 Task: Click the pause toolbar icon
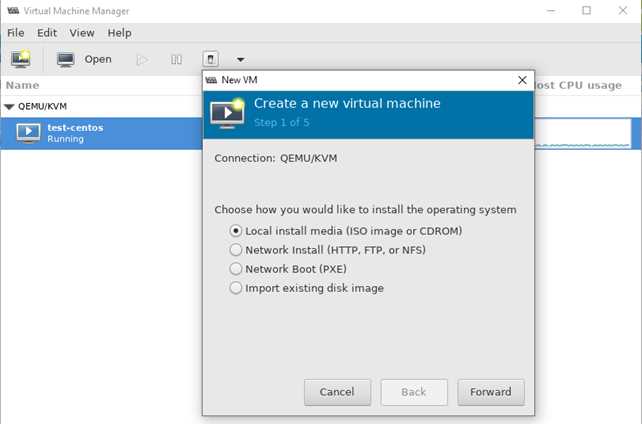coord(176,60)
